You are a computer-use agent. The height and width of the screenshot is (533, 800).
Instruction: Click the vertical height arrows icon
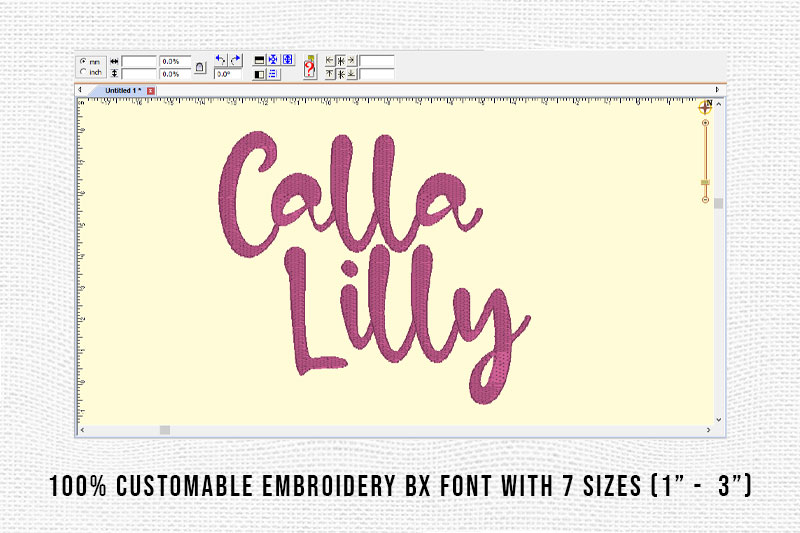(114, 74)
